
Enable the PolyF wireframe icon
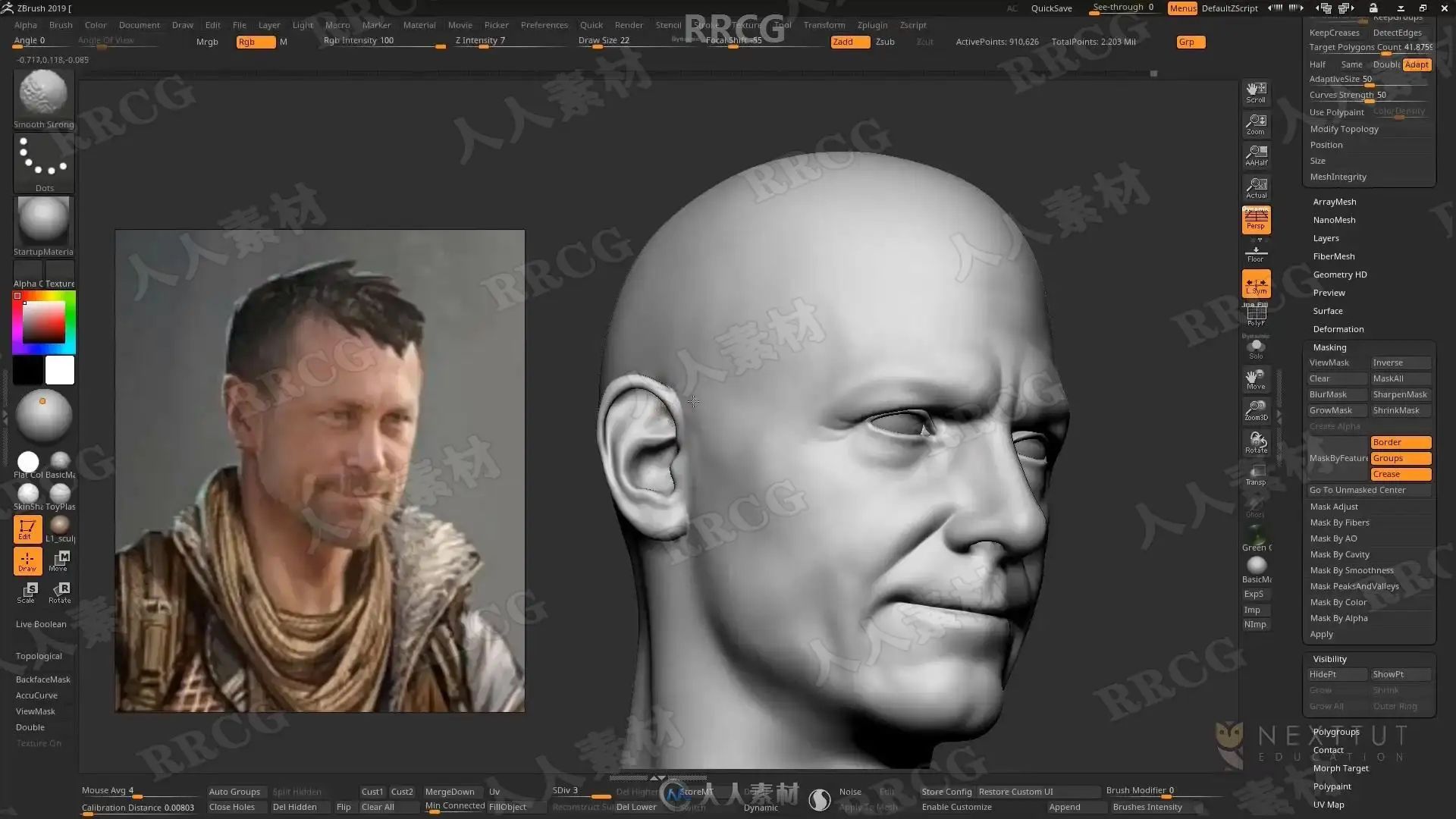tap(1256, 315)
